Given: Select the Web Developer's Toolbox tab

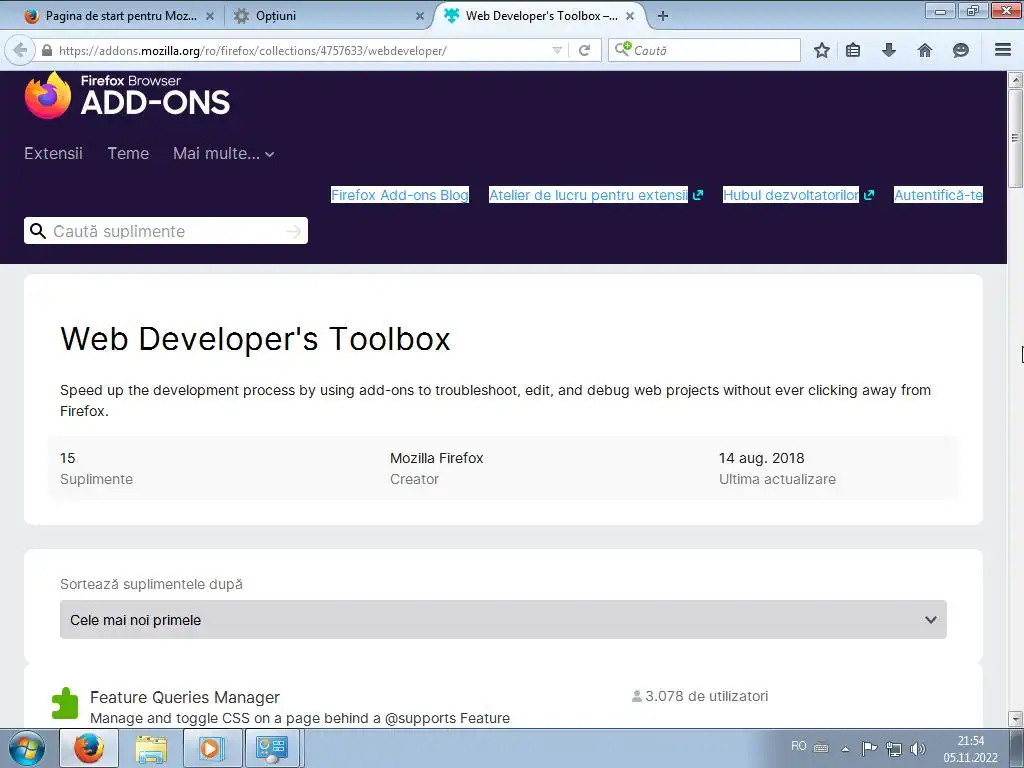Looking at the screenshot, I should [x=541, y=16].
